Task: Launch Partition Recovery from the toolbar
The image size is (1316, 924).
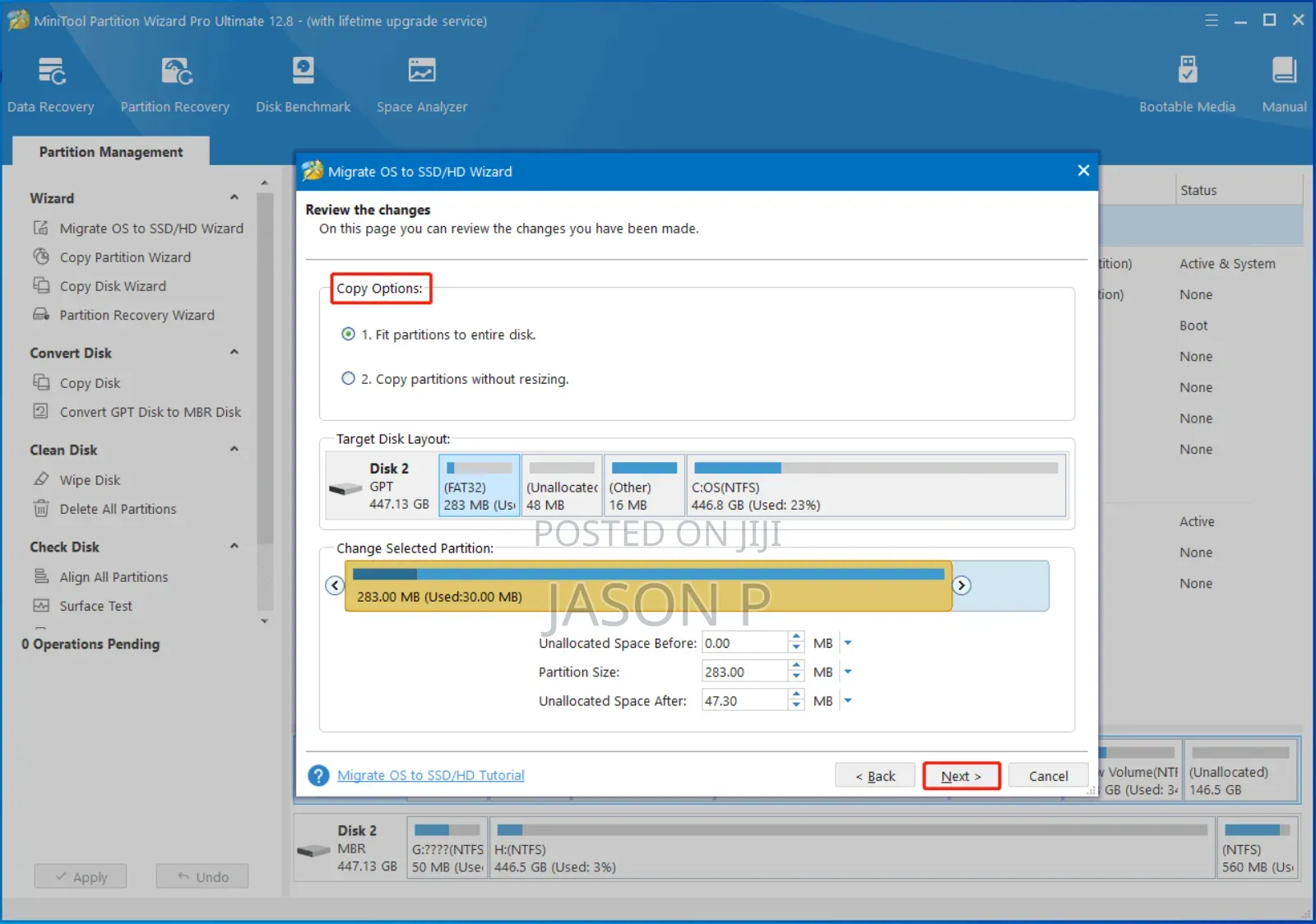Action: (175, 85)
